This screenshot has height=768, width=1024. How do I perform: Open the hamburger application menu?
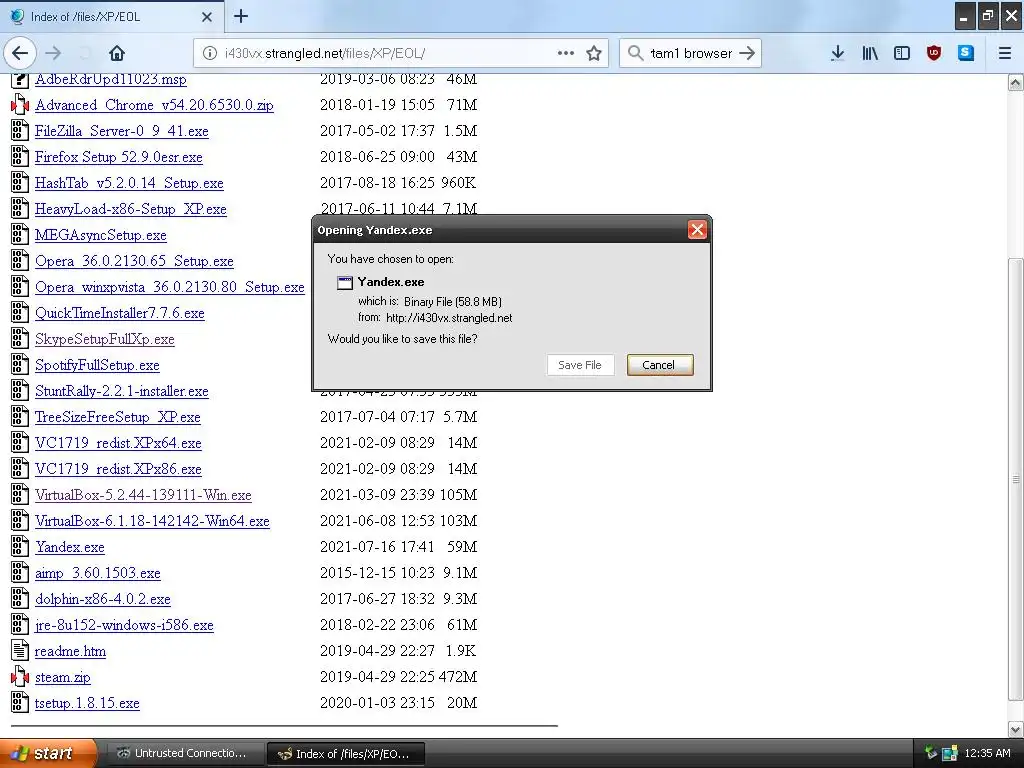tap(1005, 54)
